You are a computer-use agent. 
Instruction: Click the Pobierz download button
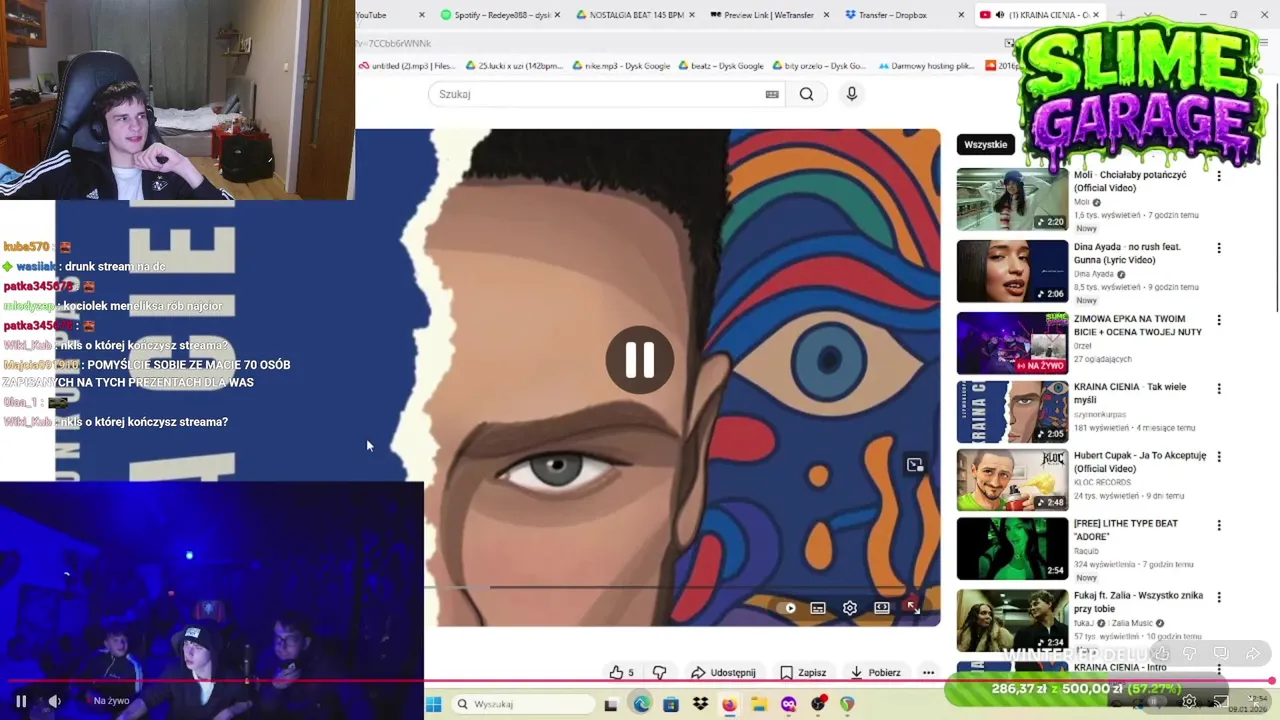click(x=876, y=673)
